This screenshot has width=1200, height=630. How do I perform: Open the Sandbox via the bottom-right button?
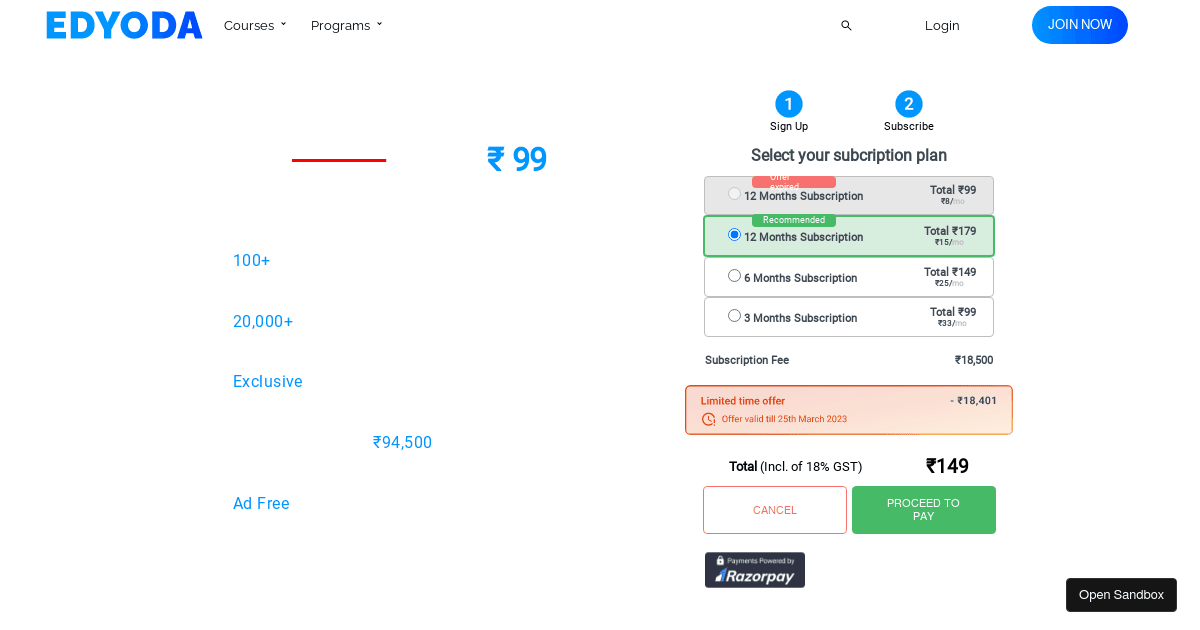pos(1120,595)
